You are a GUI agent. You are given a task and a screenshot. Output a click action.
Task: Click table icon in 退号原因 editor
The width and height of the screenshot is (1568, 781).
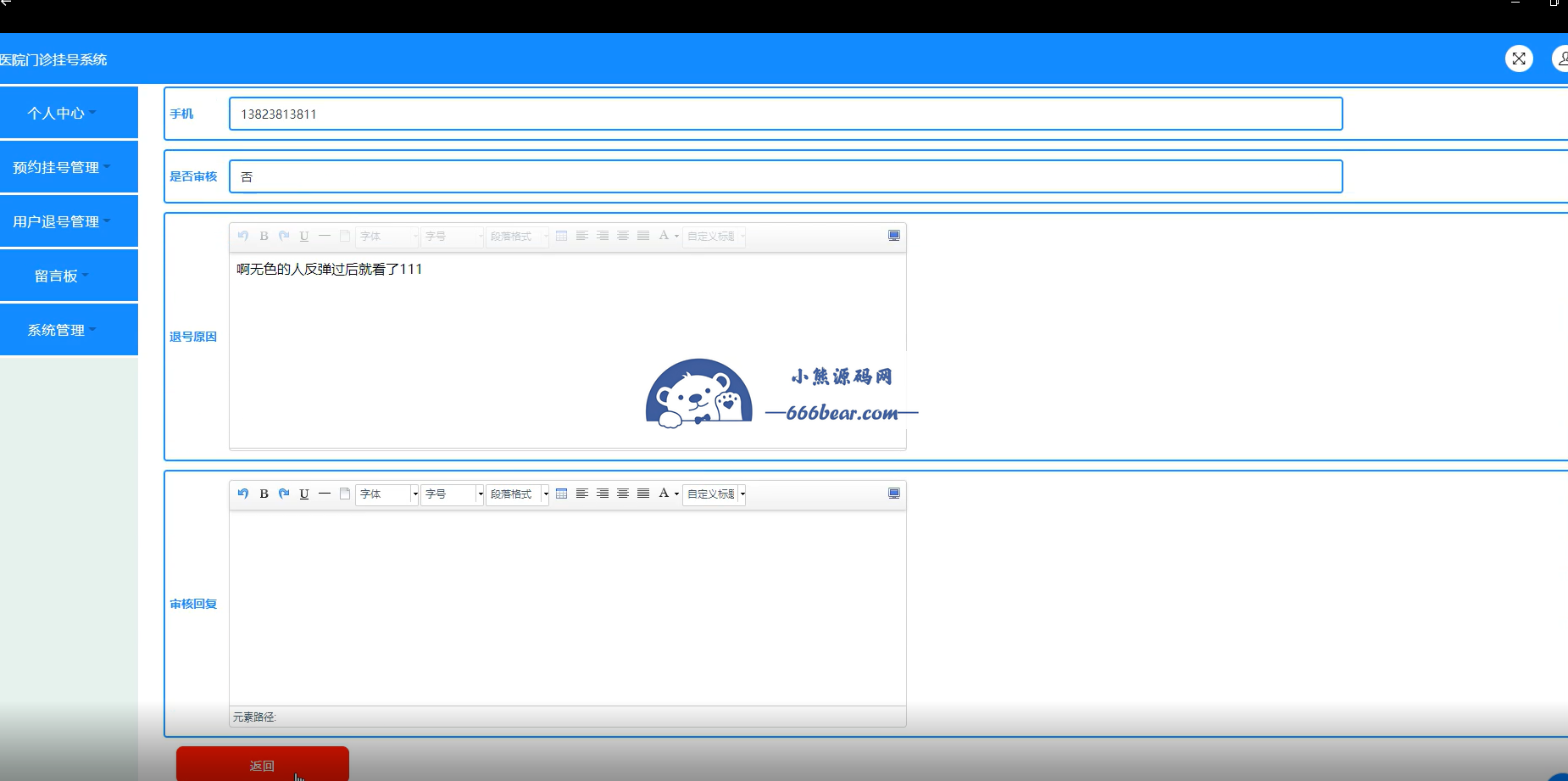click(562, 236)
